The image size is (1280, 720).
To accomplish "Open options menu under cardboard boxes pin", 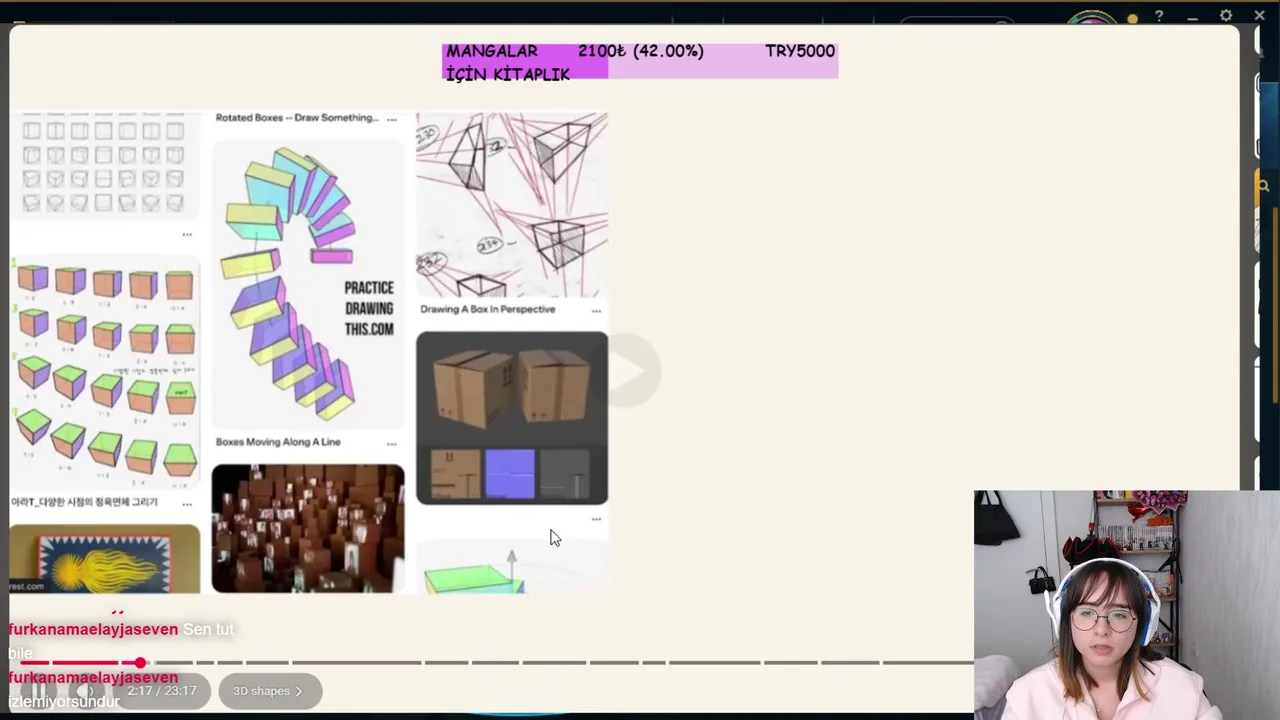I will pos(596,519).
